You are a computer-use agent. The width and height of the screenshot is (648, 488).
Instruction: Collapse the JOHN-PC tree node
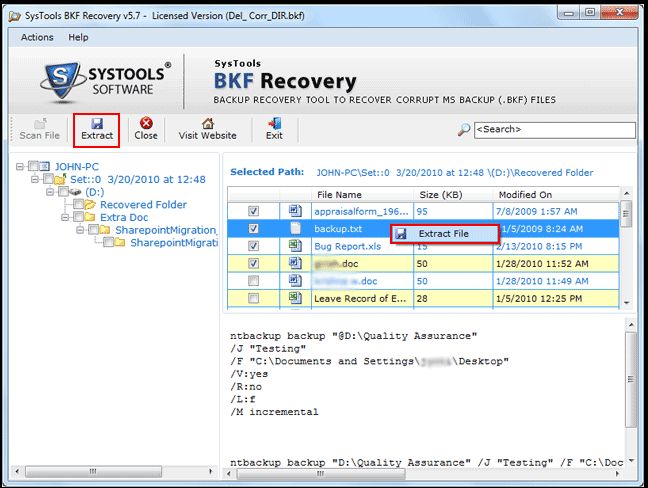pyautogui.click(x=20, y=167)
